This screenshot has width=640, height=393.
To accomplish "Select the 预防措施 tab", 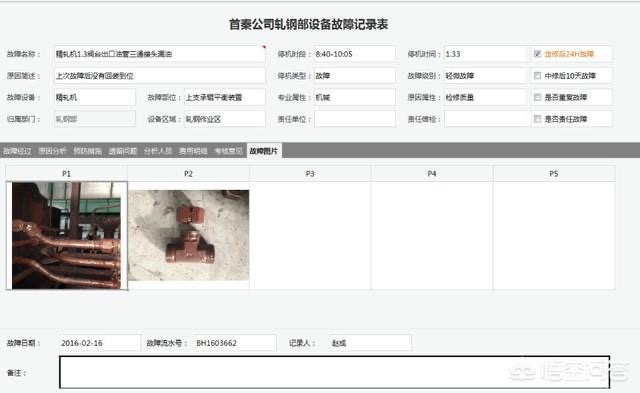I will tap(87, 151).
